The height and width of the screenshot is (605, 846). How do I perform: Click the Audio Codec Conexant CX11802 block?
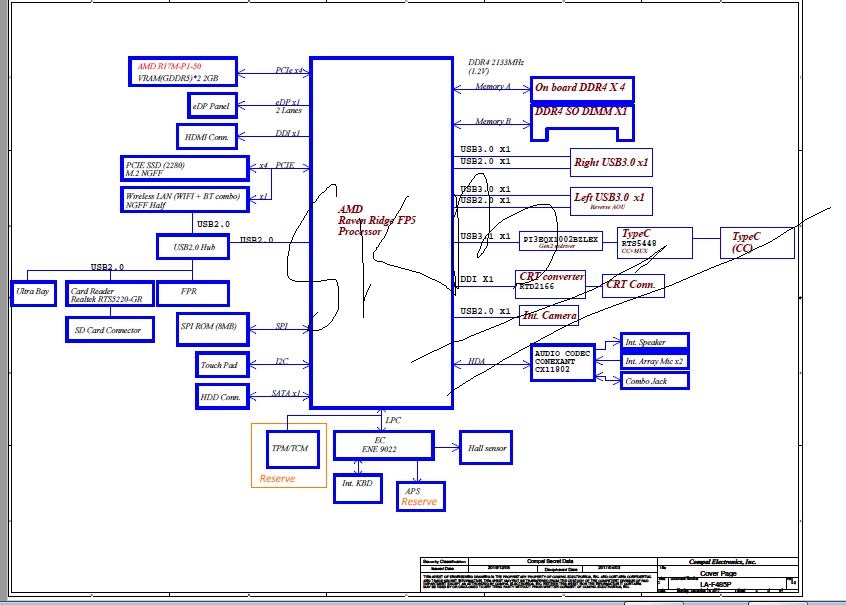(x=563, y=362)
